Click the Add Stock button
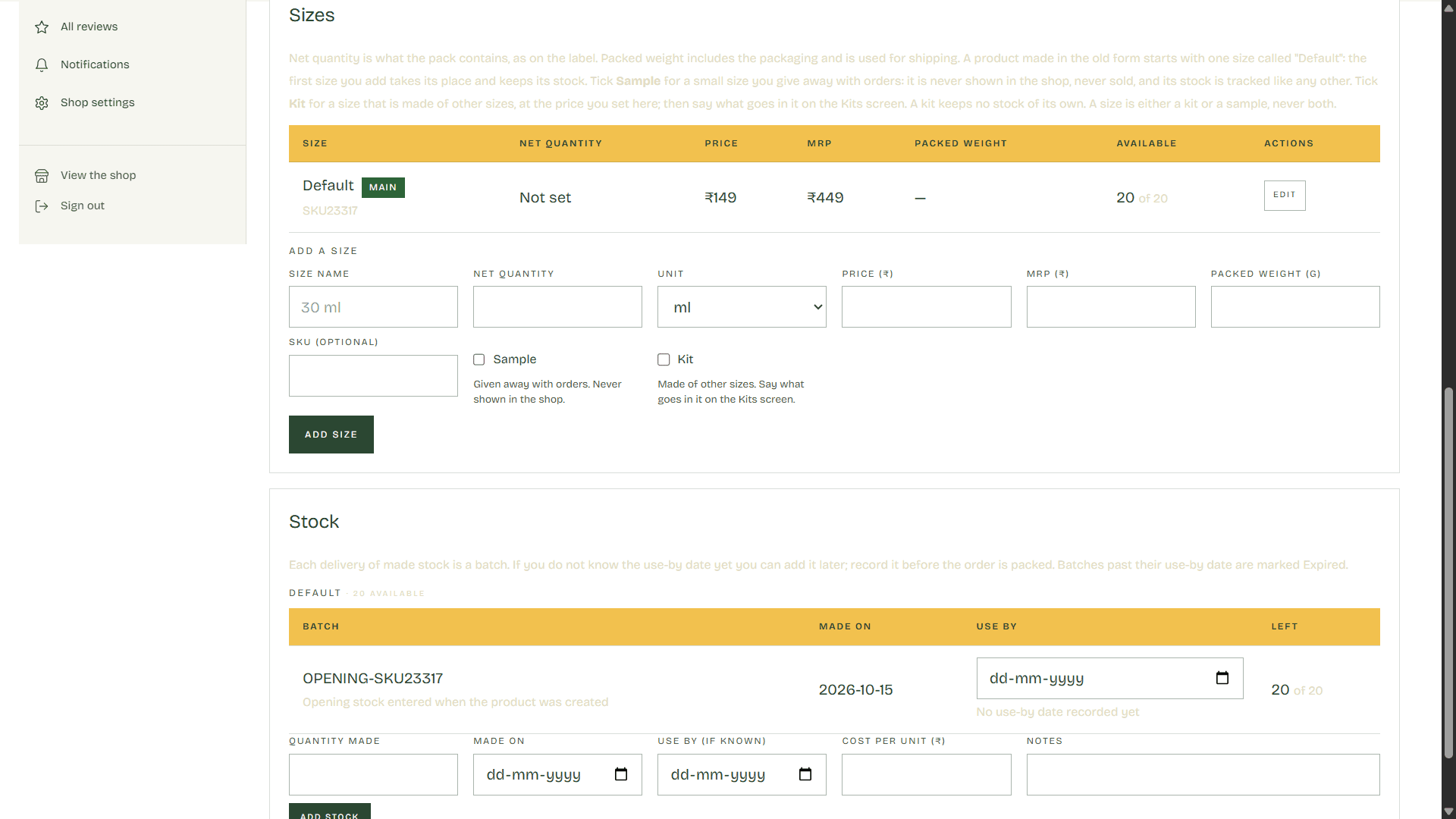This screenshot has height=819, width=1456. (x=330, y=811)
